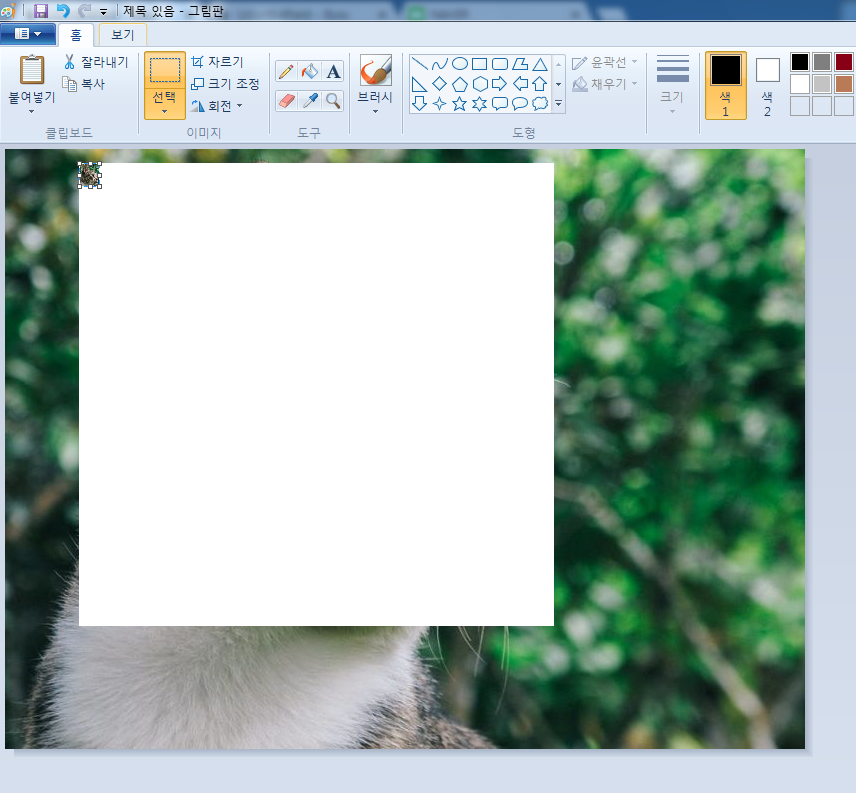Open the Paint file menu button
The width and height of the screenshot is (856, 793).
click(28, 34)
